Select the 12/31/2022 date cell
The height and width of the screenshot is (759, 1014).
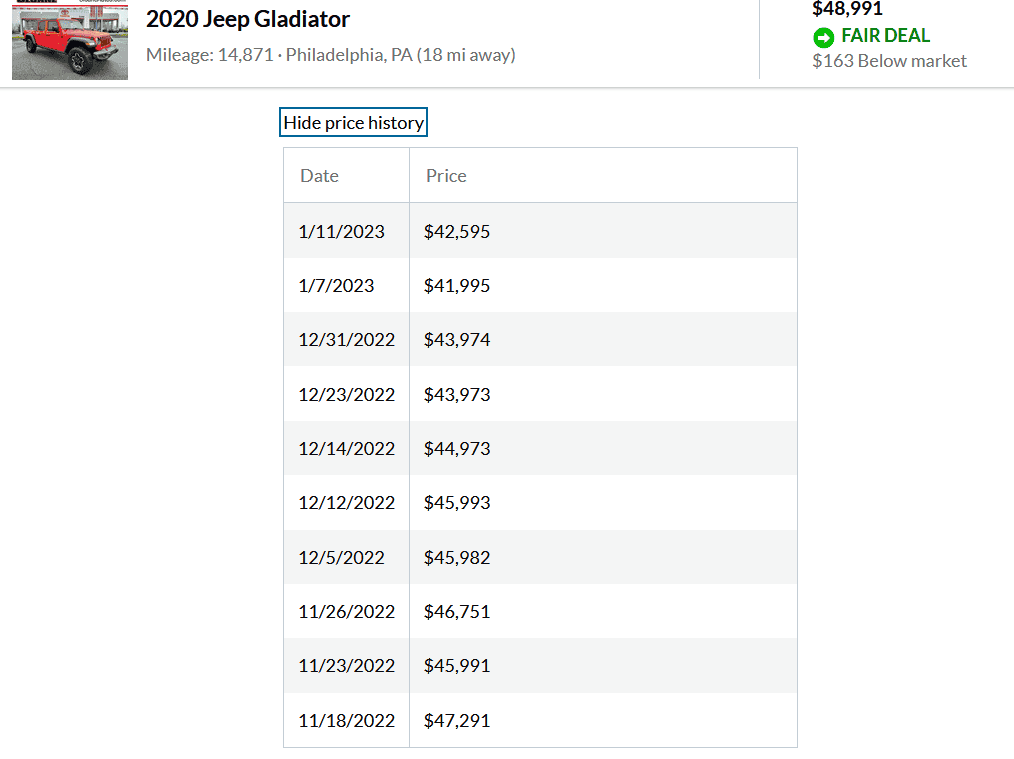347,339
